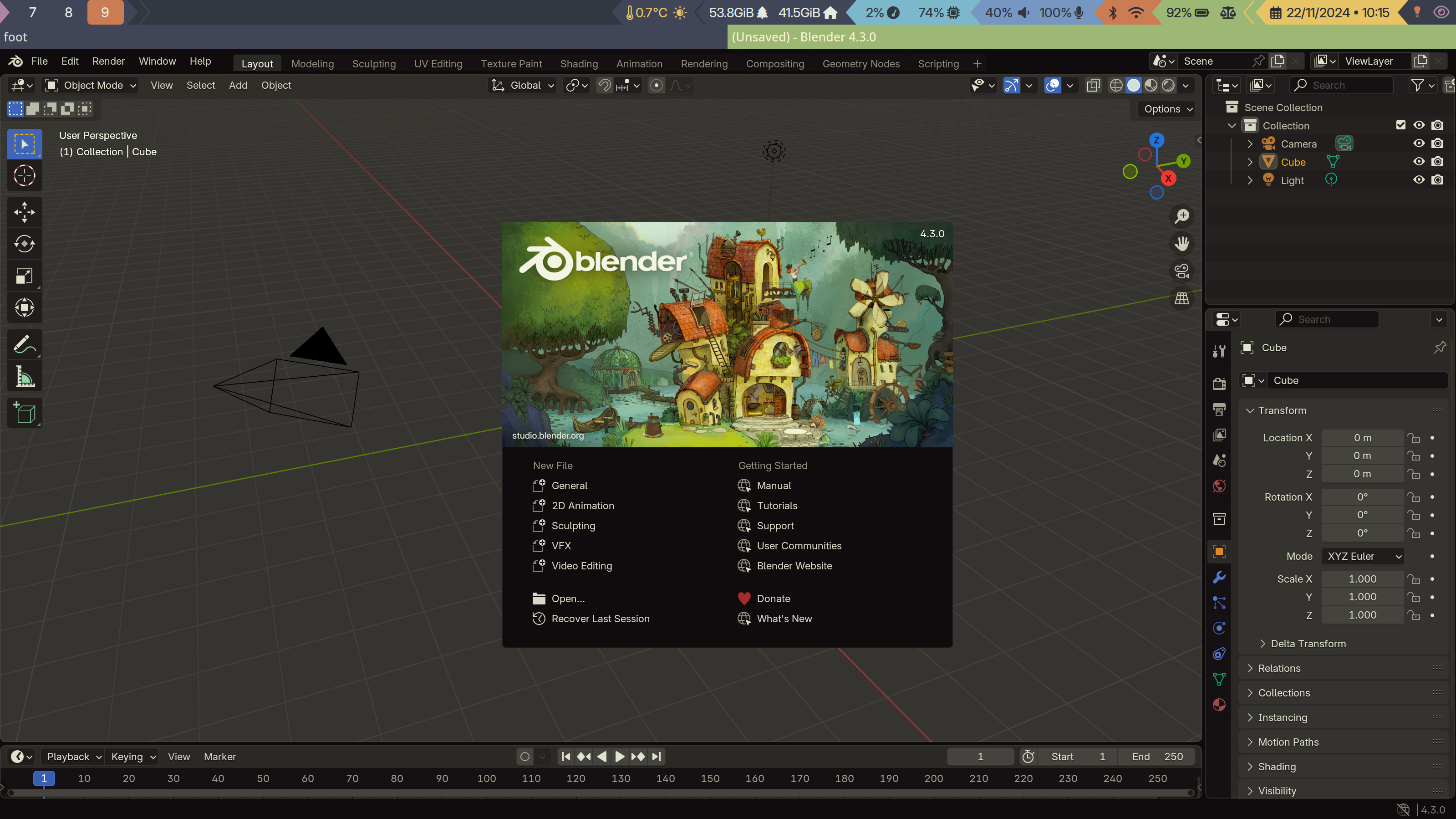The height and width of the screenshot is (819, 1456).
Task: Disable the Light in renders
Action: (x=1437, y=180)
